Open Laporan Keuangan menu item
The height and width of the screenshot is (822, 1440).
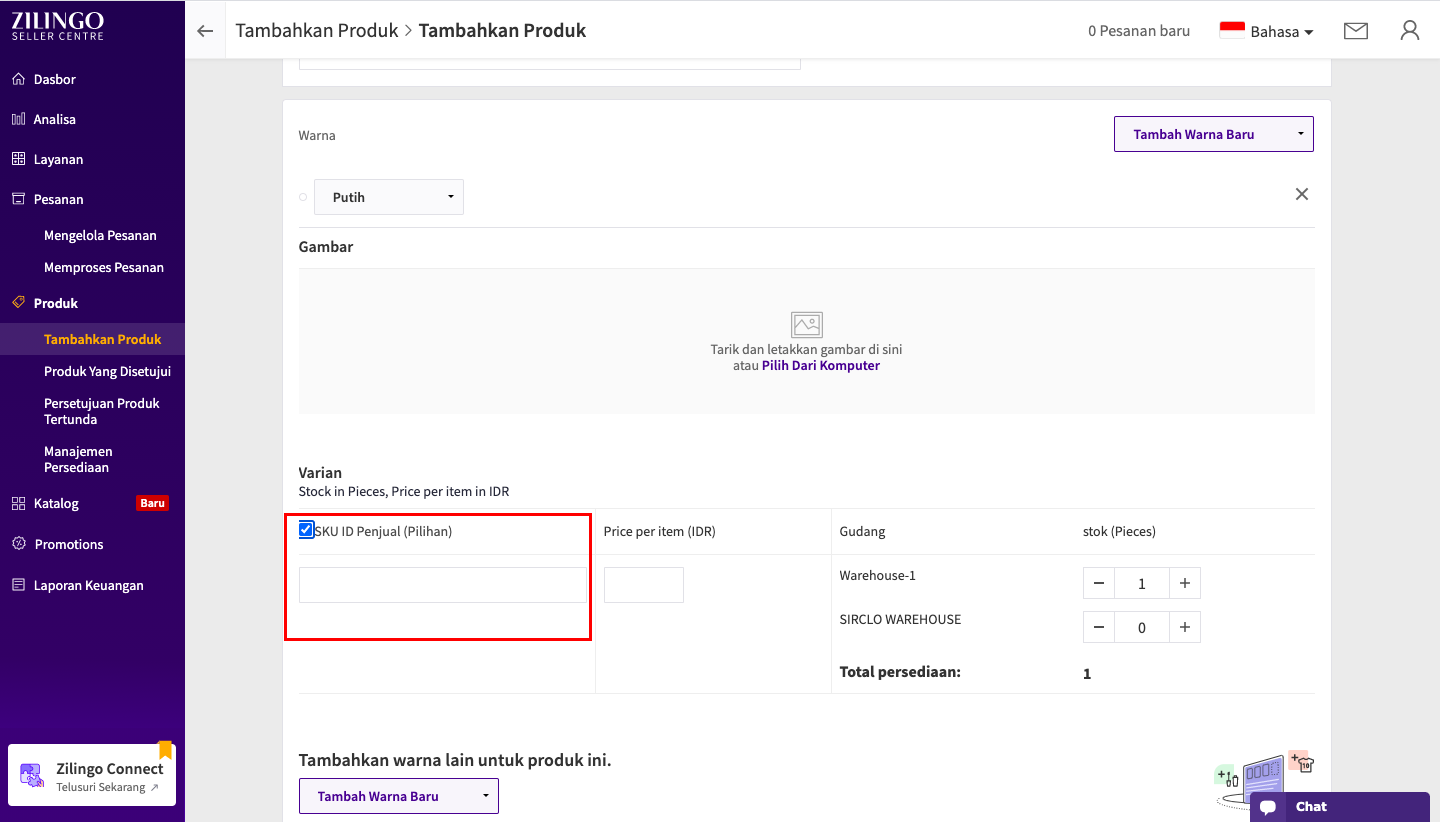click(x=89, y=585)
